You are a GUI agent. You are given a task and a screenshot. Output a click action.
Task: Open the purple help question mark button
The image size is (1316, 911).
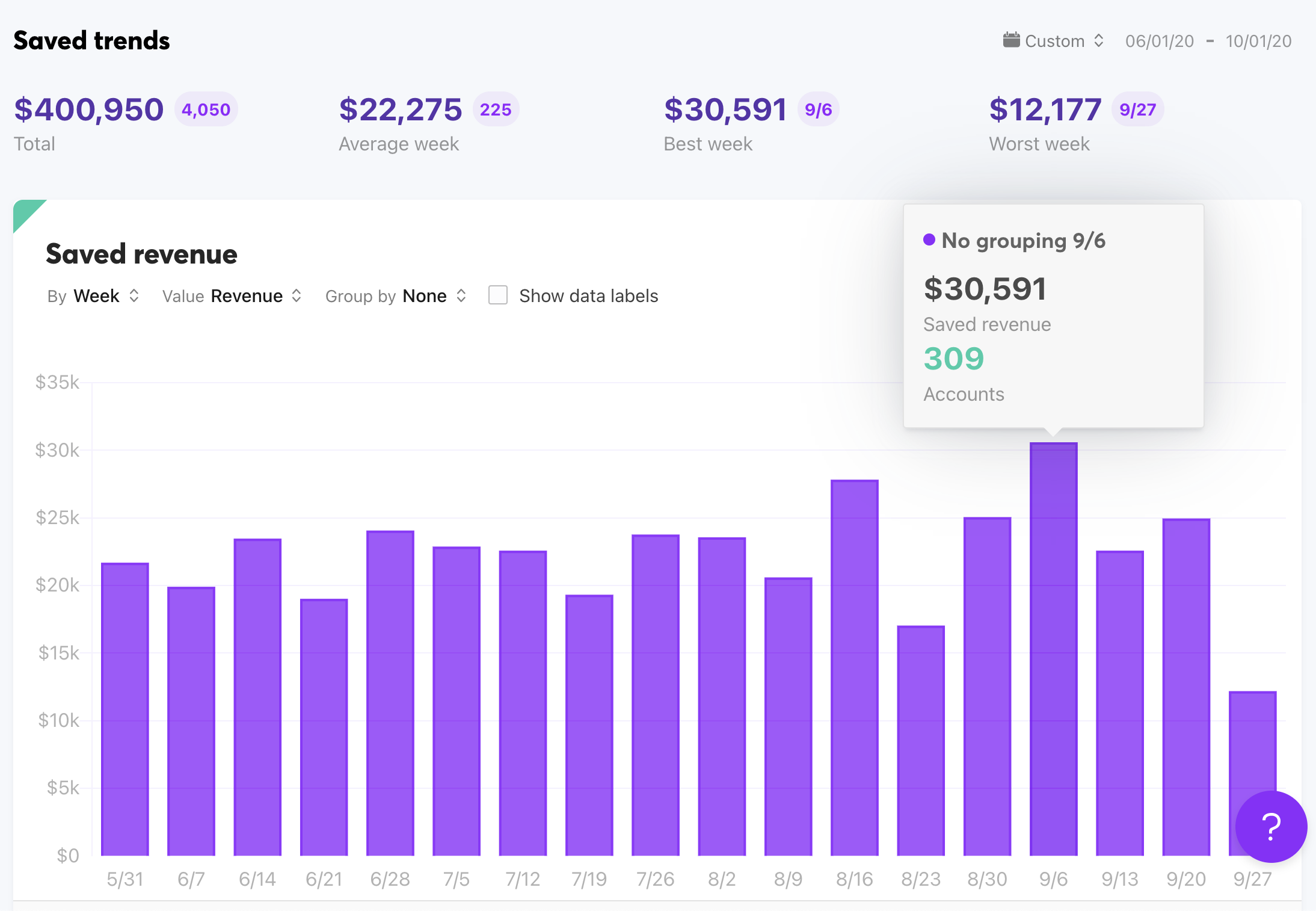[1270, 827]
